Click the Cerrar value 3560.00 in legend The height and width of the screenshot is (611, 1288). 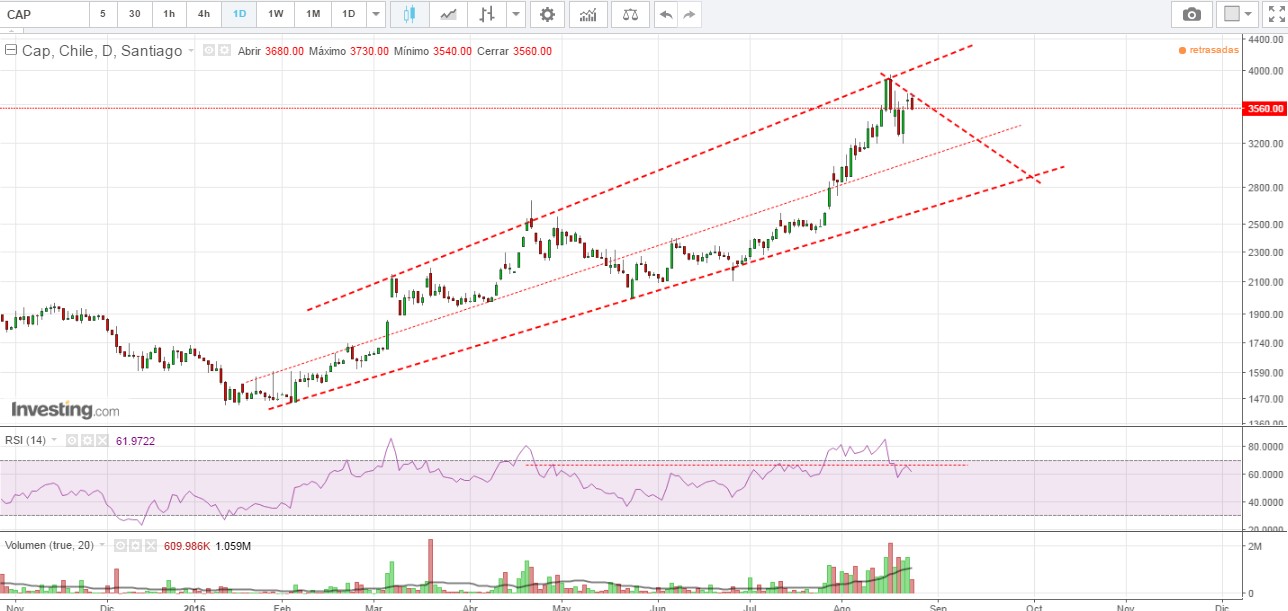click(532, 51)
